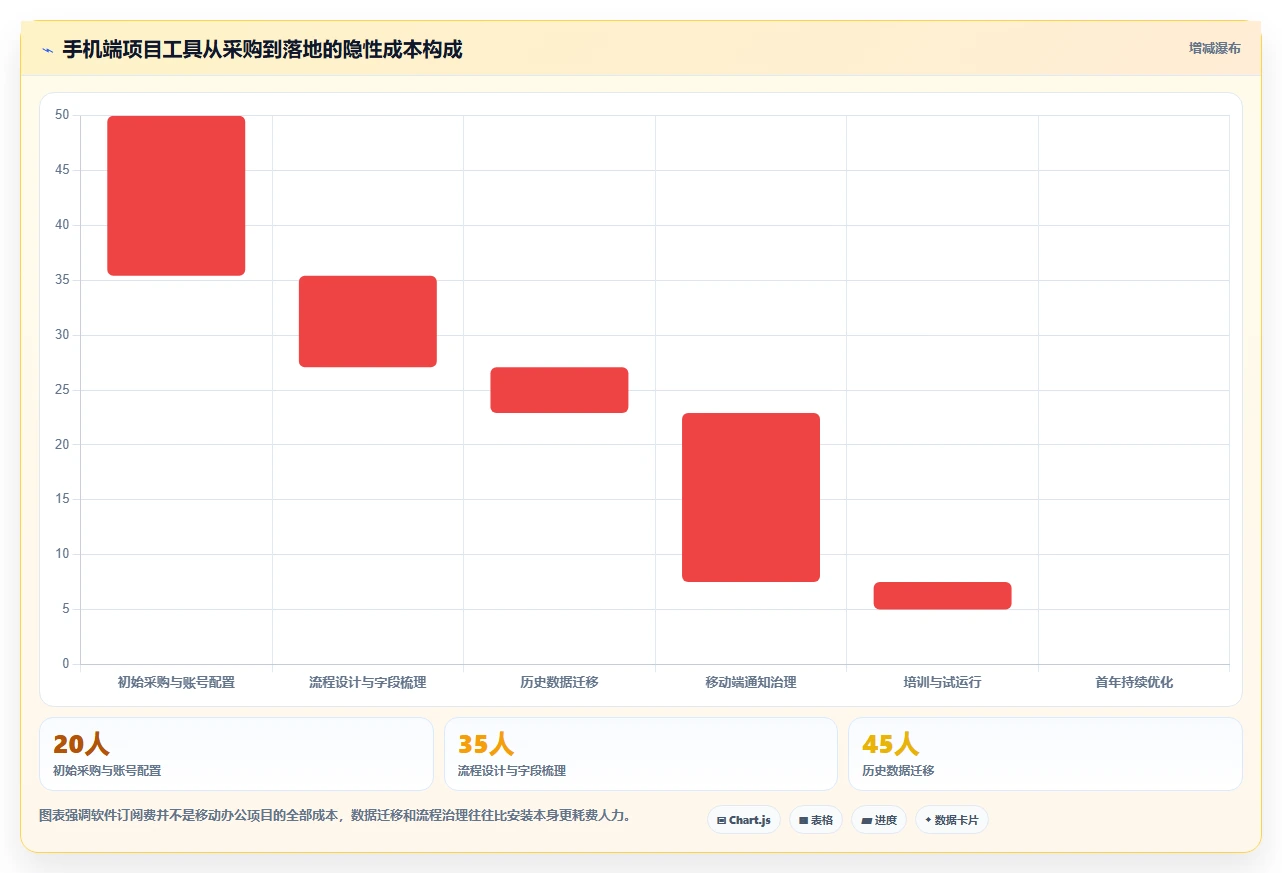
Task: Click the 增减瀑布 label in the header
Action: click(x=1214, y=48)
